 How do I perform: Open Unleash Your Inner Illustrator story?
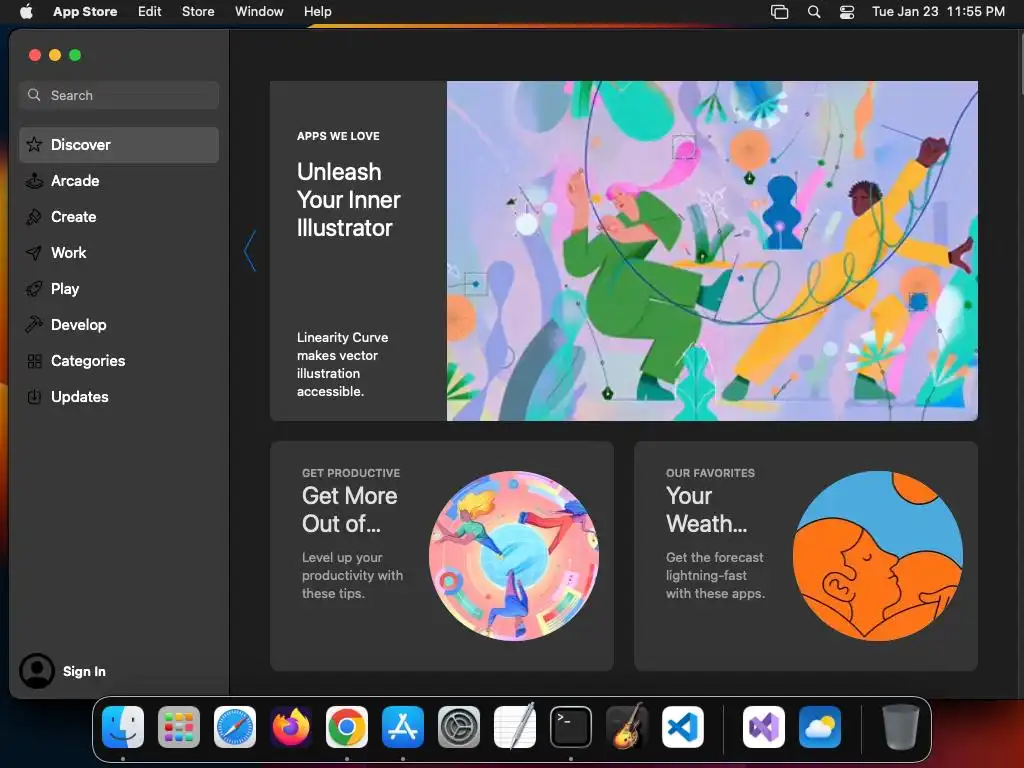pos(348,200)
